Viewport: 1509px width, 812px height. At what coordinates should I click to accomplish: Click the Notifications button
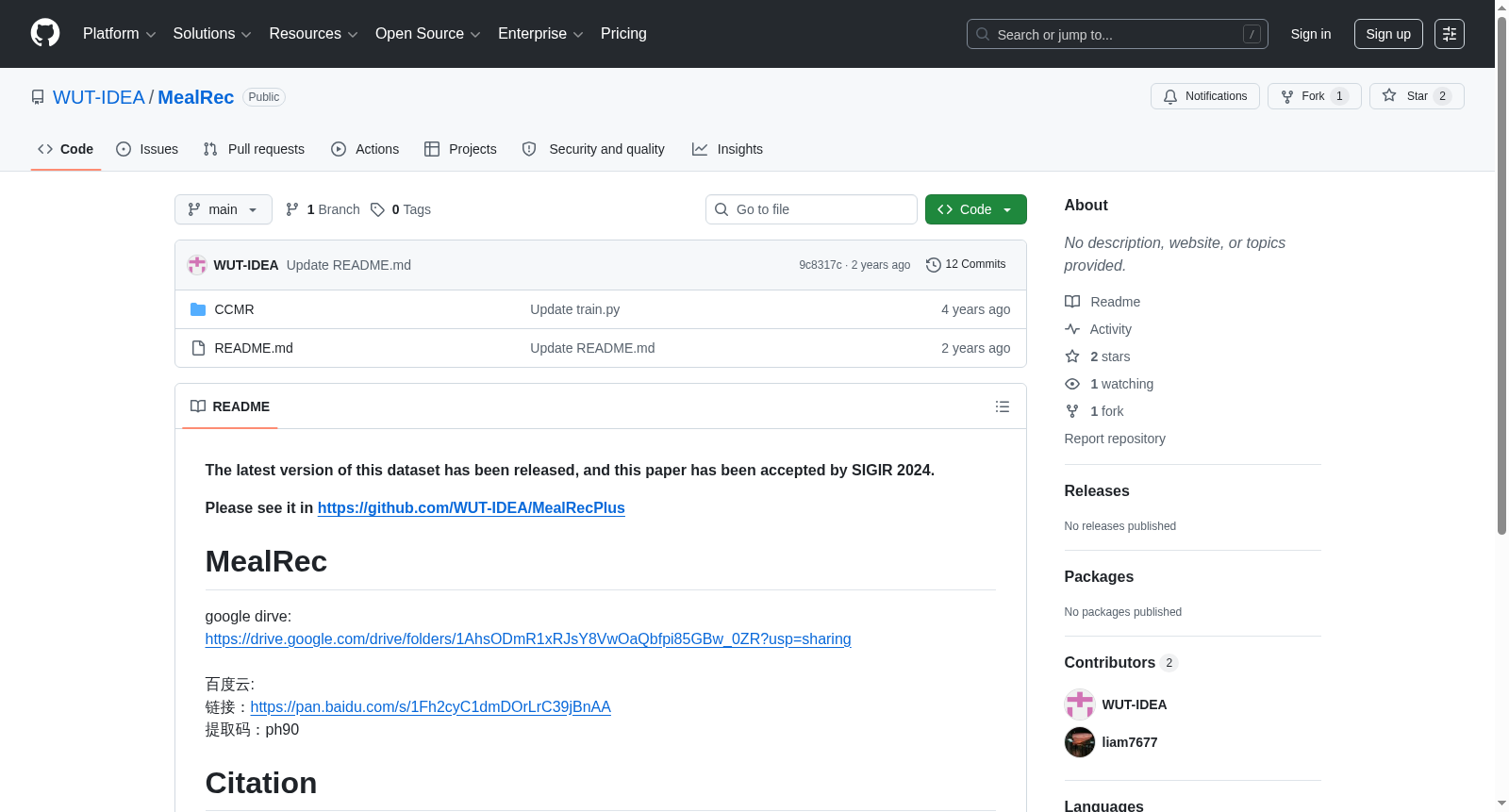click(x=1205, y=96)
